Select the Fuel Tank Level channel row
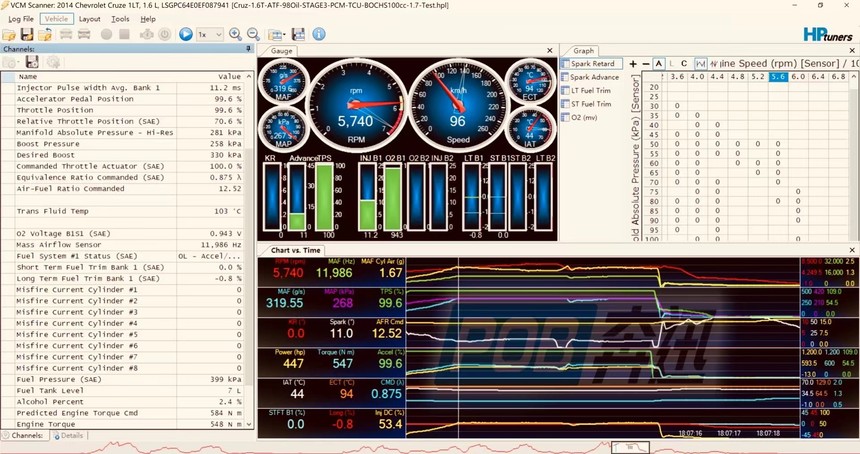Screen dimensions: 860x454 pos(128,390)
